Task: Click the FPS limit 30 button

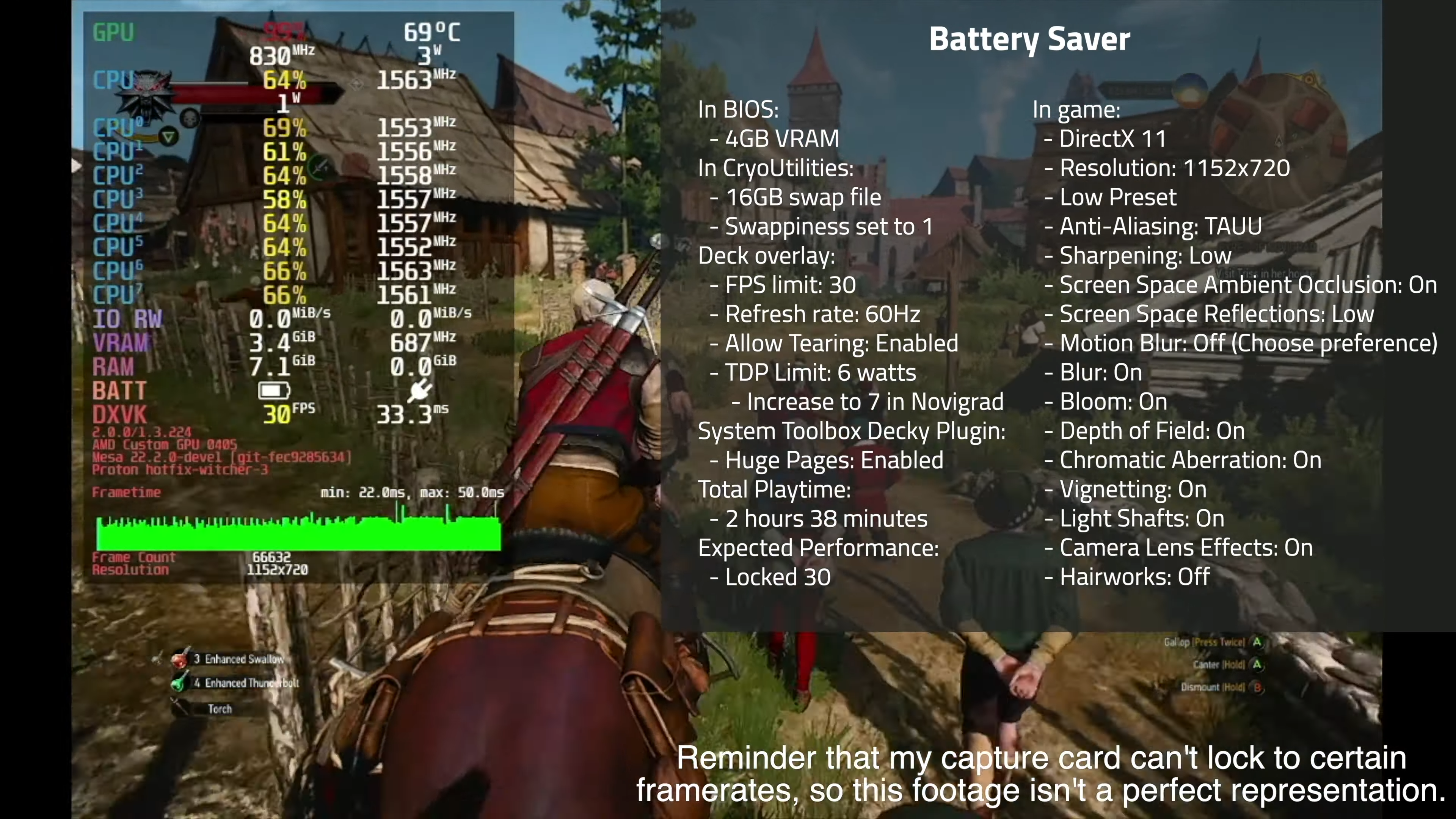Action: tap(790, 284)
